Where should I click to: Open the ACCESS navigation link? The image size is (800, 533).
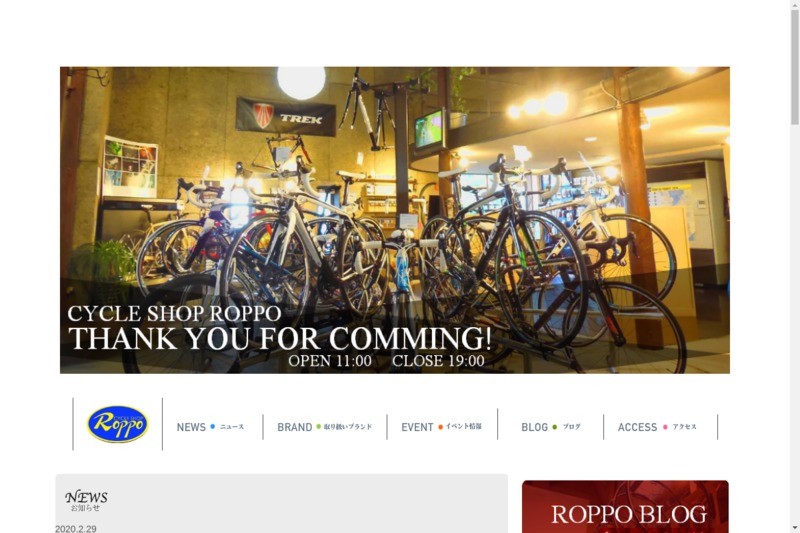pyautogui.click(x=657, y=427)
